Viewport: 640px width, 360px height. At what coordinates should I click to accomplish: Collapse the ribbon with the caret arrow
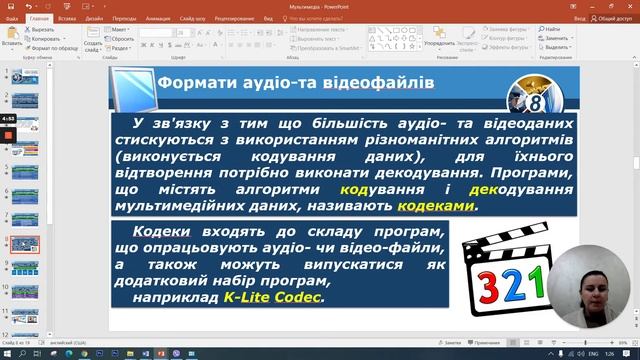[634, 58]
